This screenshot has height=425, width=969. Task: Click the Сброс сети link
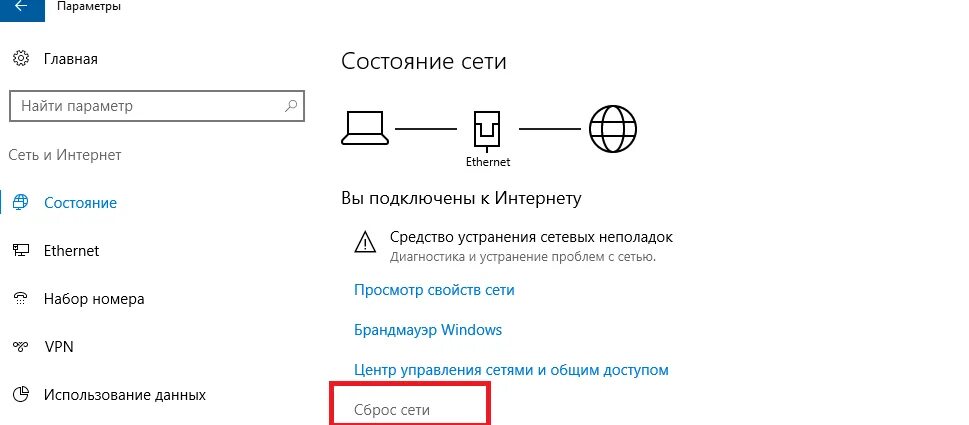tap(392, 410)
